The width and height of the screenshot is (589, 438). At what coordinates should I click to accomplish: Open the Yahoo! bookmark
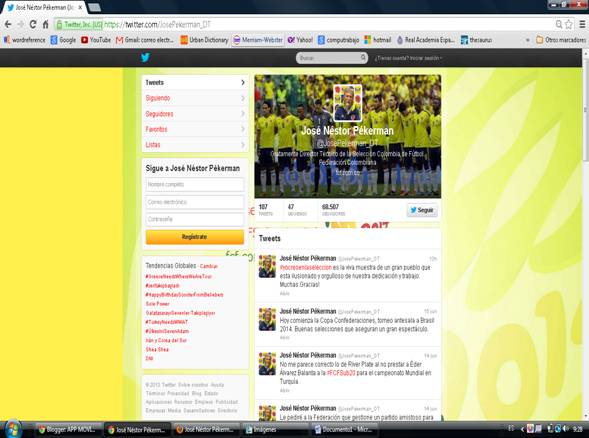[300, 40]
